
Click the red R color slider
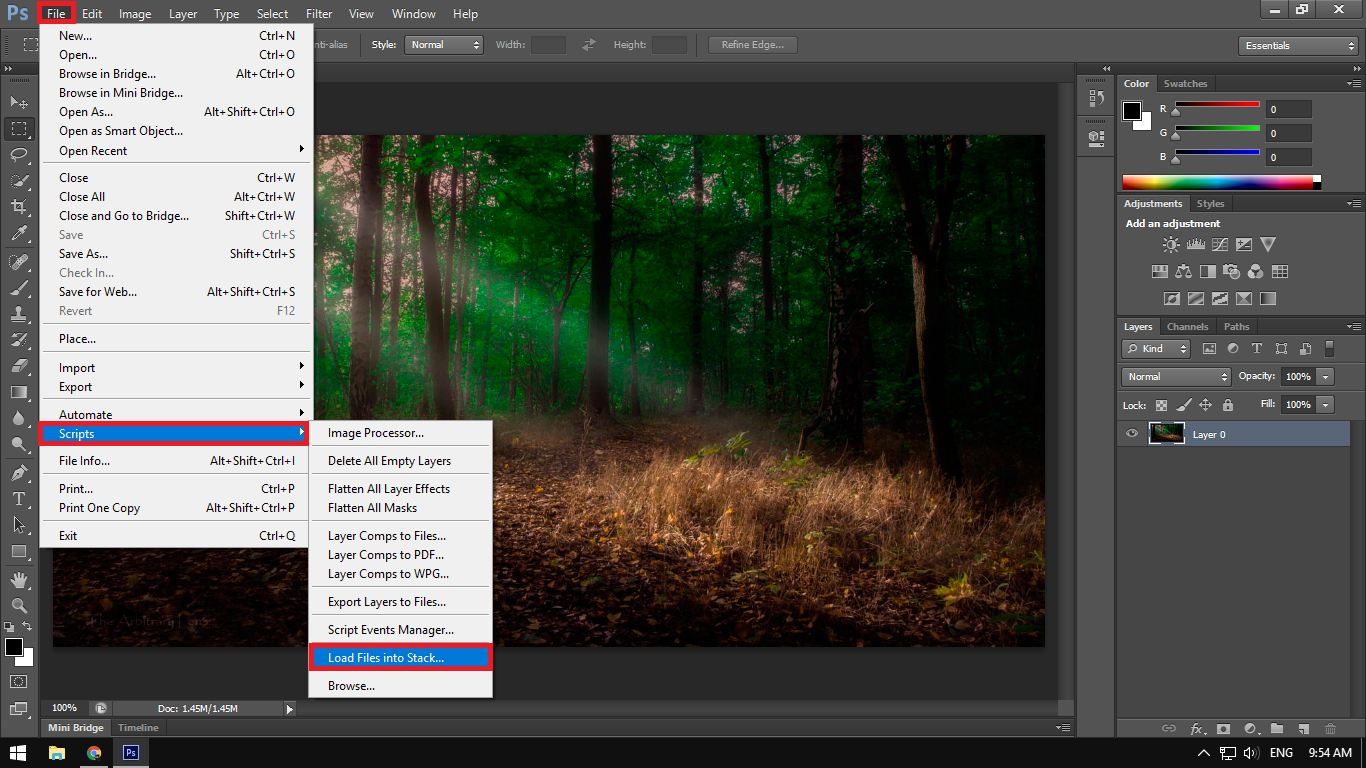(x=1217, y=105)
